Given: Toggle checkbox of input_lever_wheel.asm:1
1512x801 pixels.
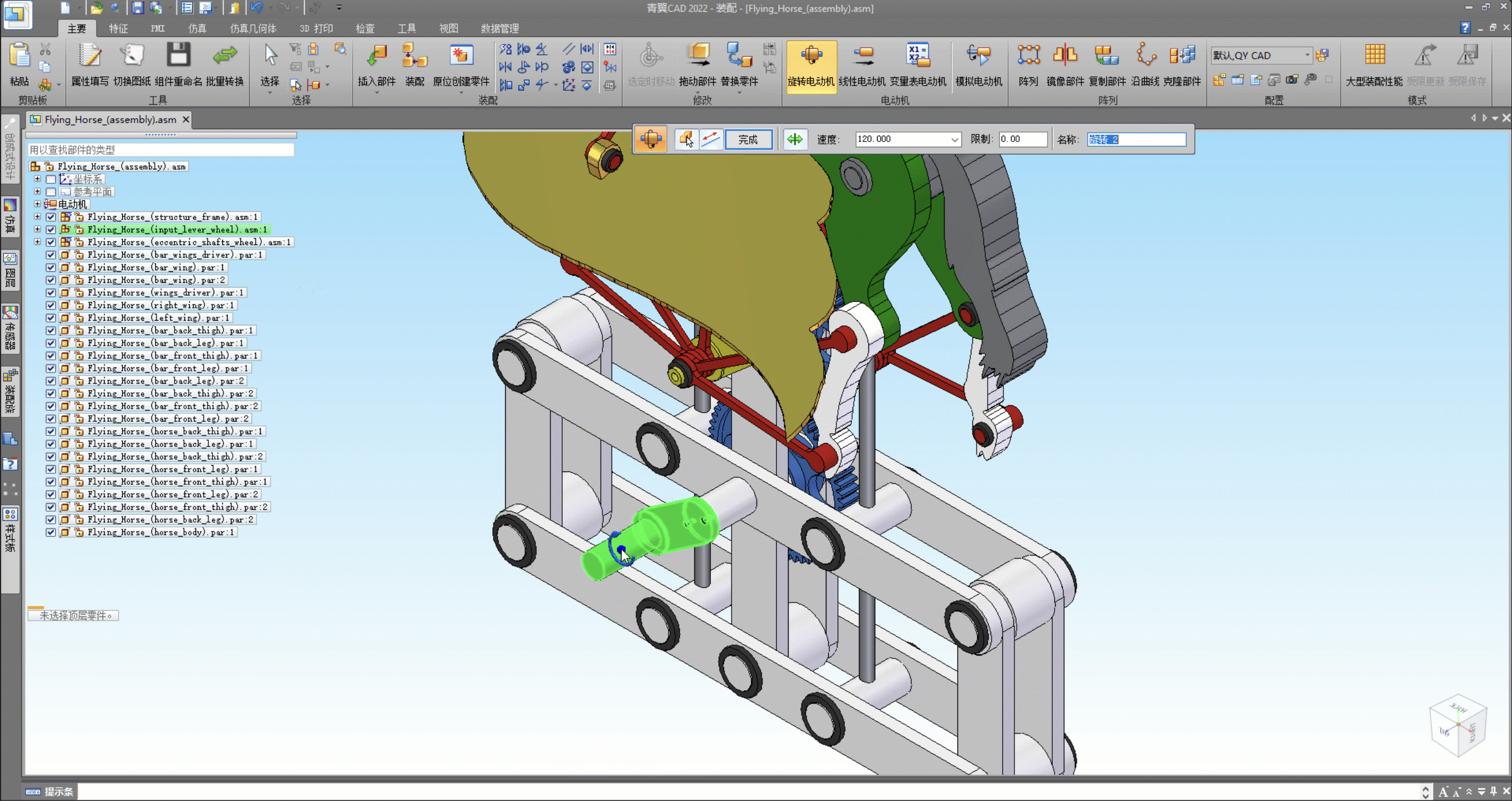Looking at the screenshot, I should click(51, 229).
